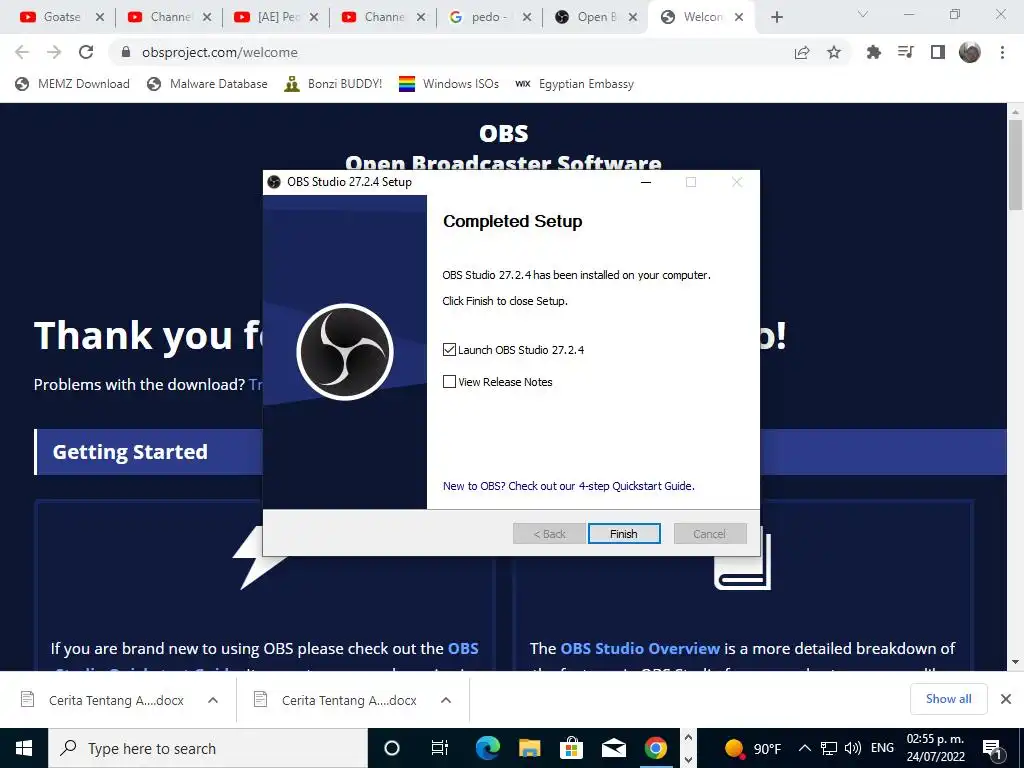The image size is (1024, 768).
Task: Click the Chrome icon on the taskbar
Action: [656, 748]
